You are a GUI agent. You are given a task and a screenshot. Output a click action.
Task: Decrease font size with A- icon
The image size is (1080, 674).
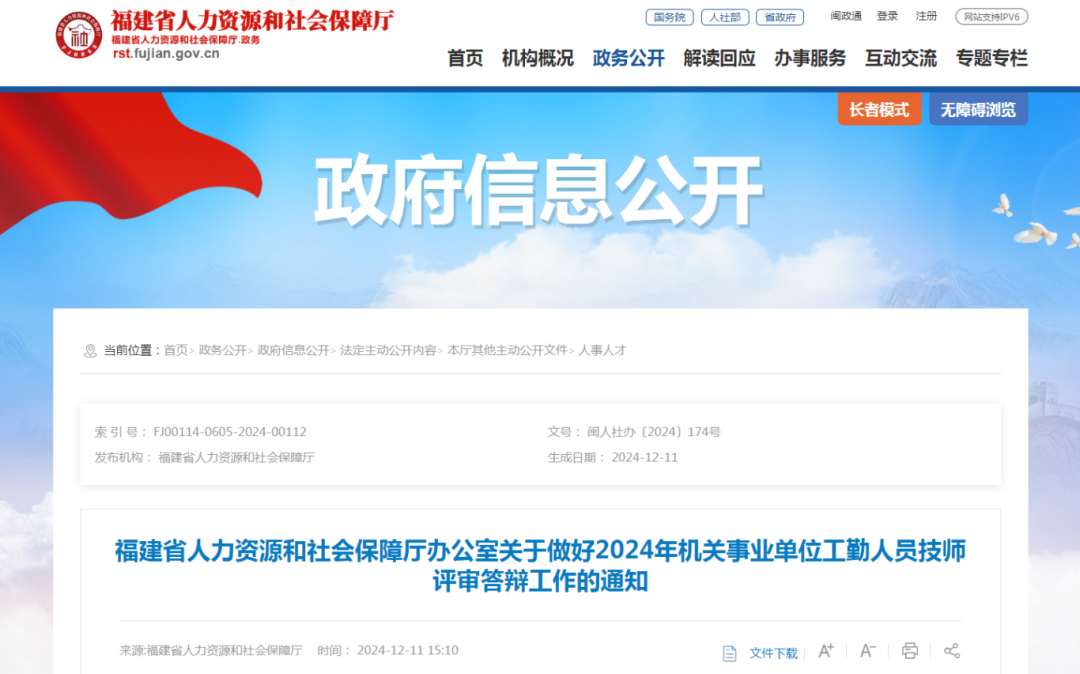click(868, 651)
